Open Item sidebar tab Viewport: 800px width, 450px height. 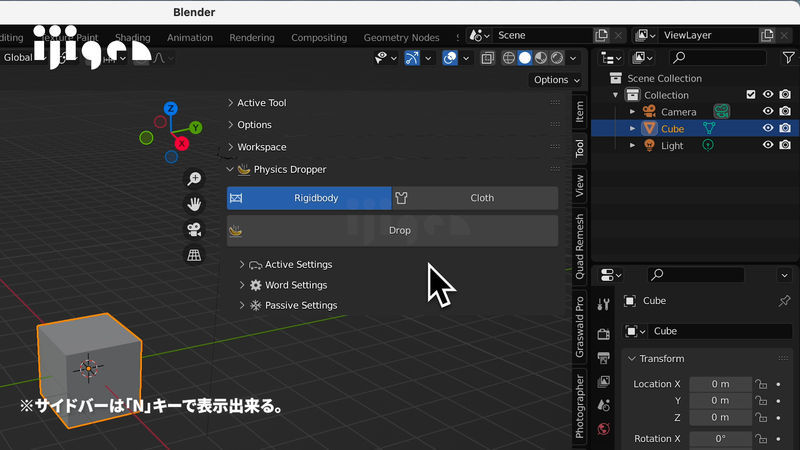point(580,112)
